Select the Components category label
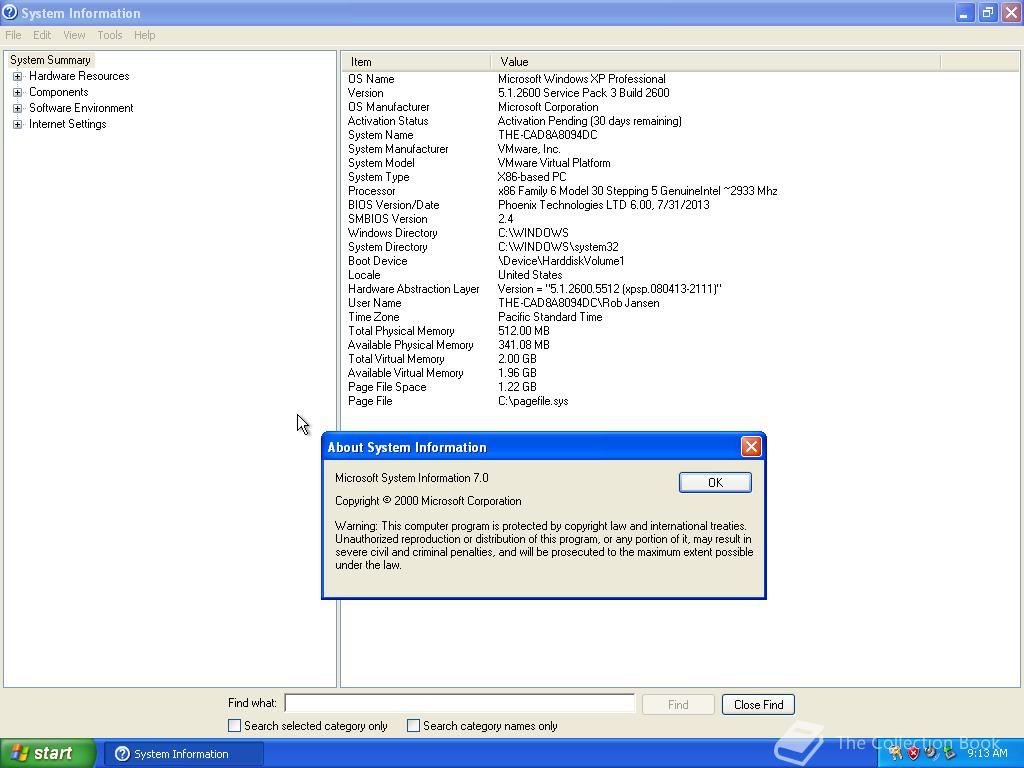1024x768 pixels. (59, 93)
